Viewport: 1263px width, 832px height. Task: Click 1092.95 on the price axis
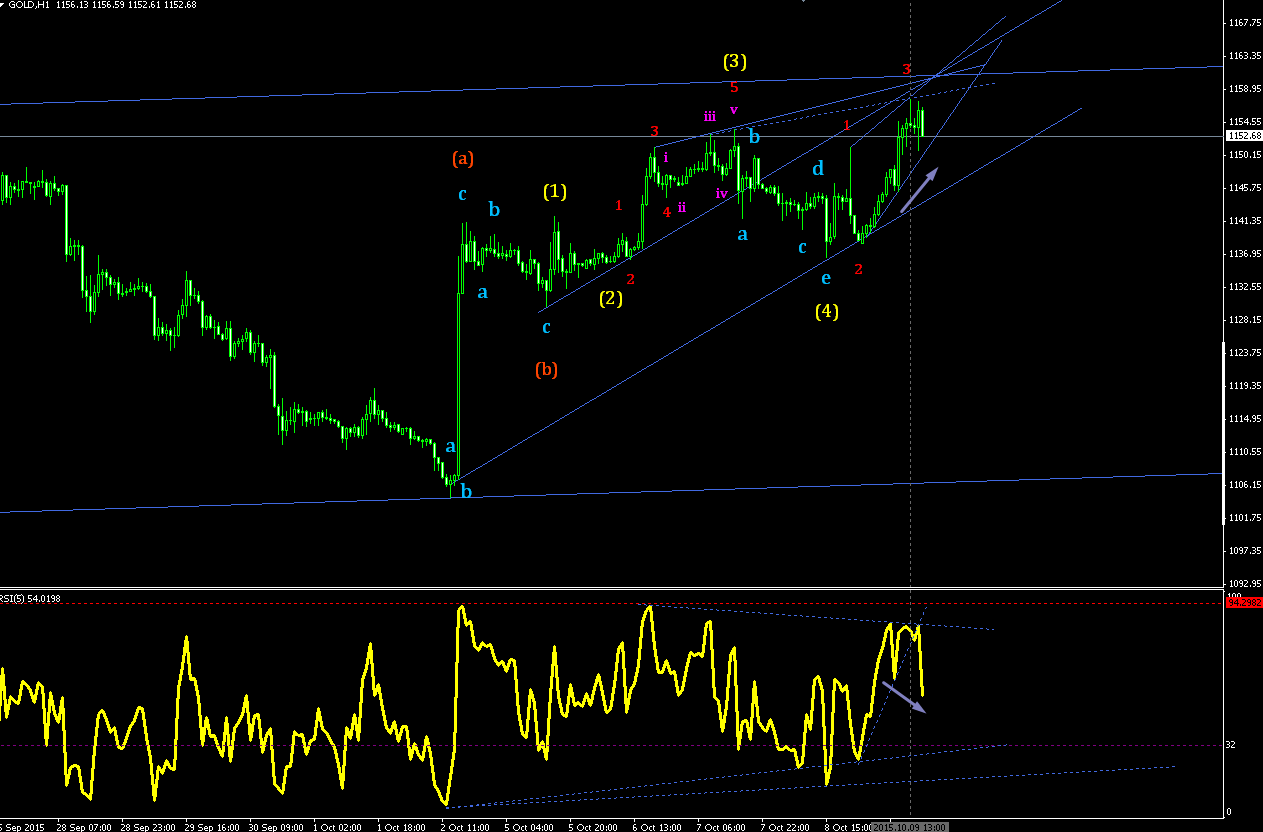point(1246,583)
